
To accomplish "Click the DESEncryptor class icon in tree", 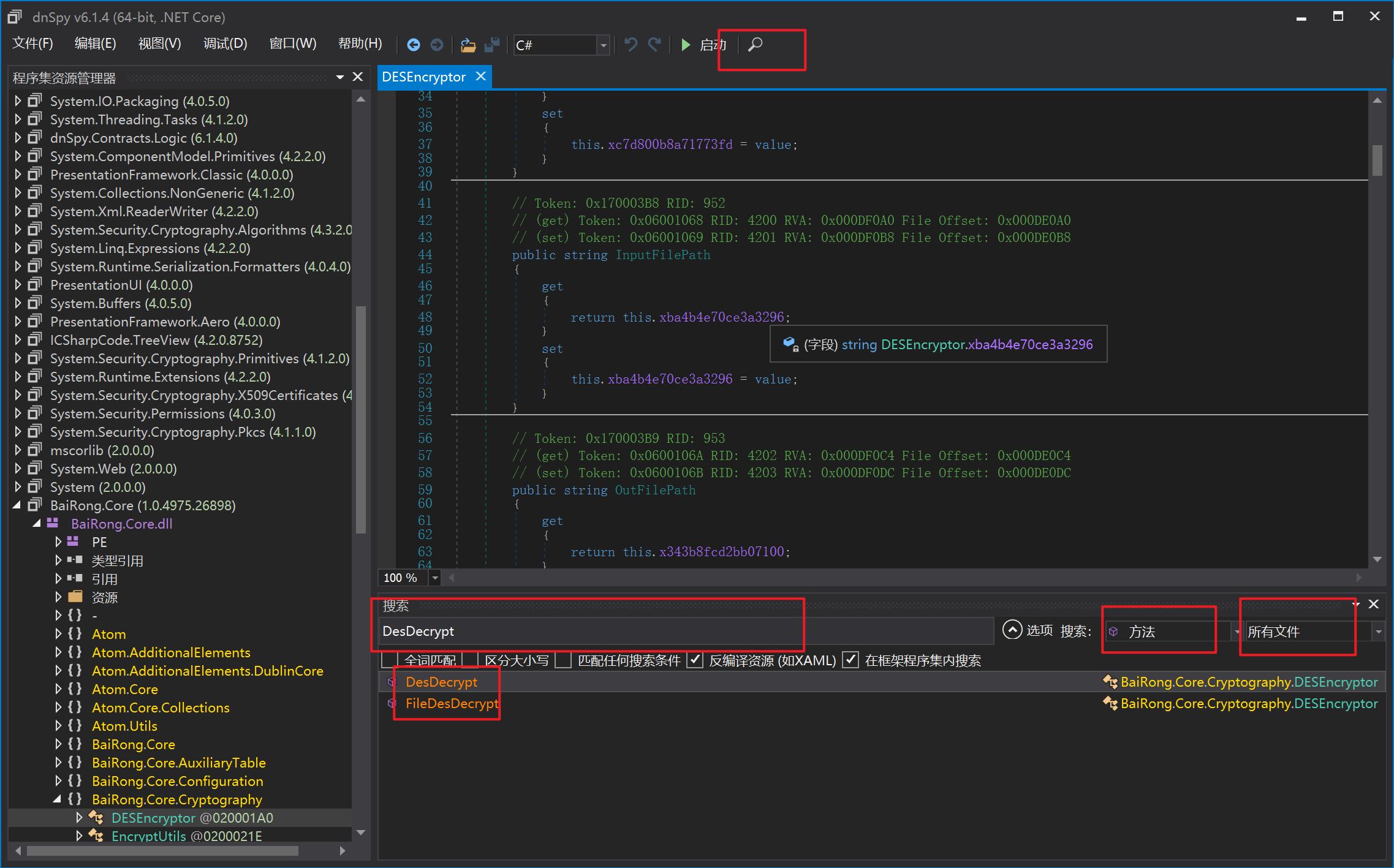I will point(96,817).
